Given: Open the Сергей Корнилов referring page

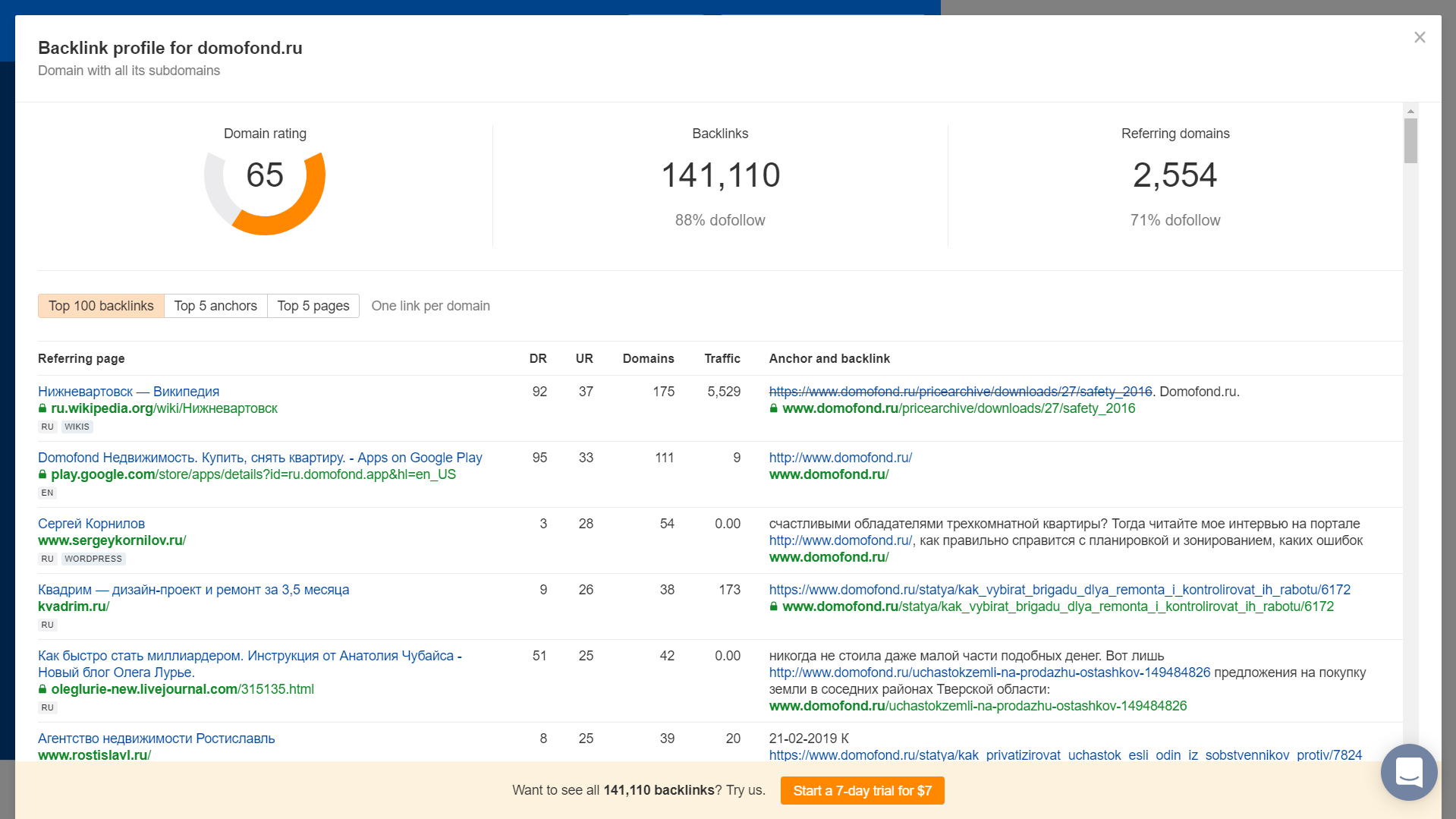Looking at the screenshot, I should [91, 524].
